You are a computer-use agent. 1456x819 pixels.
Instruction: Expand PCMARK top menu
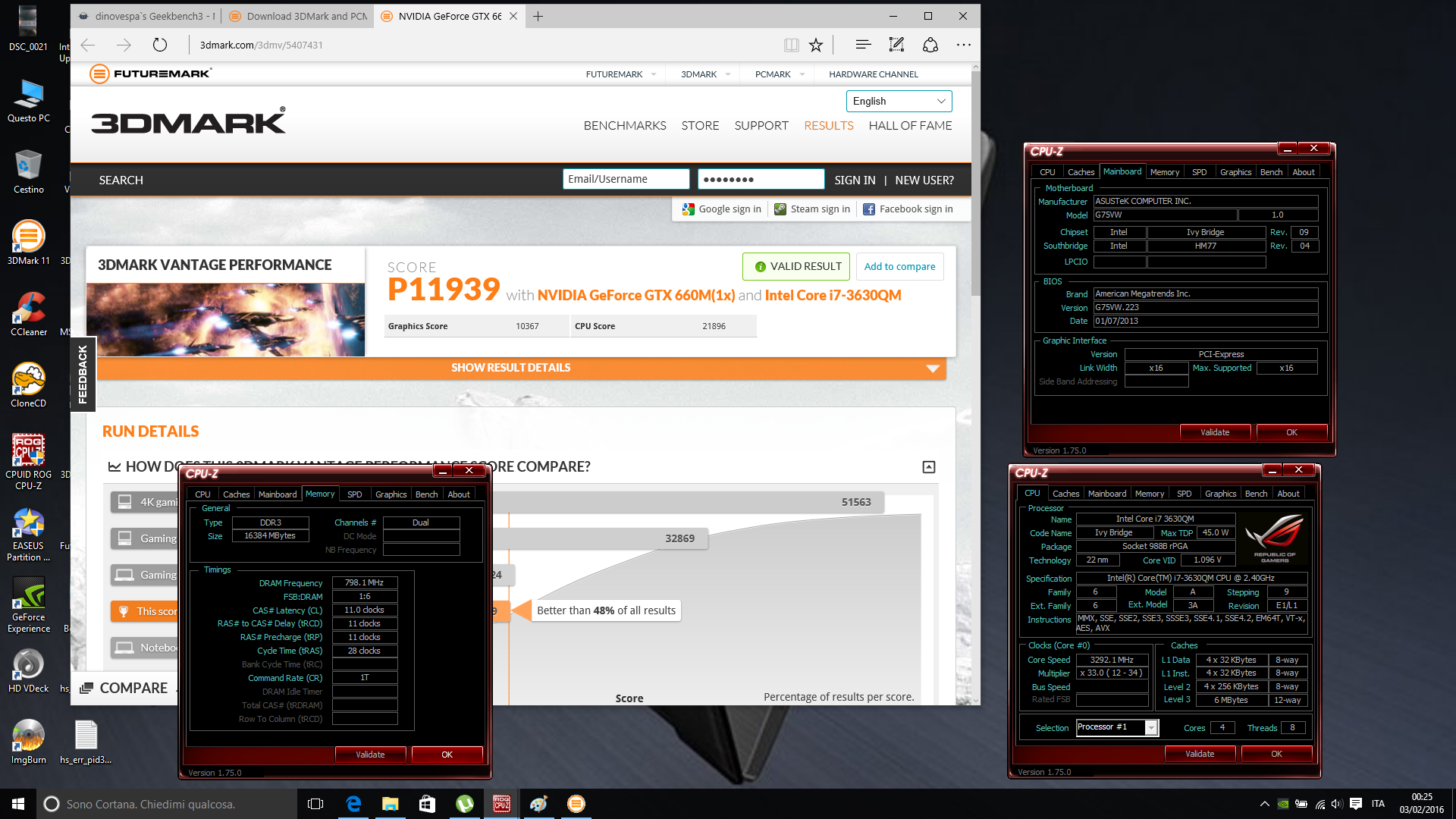coord(780,74)
